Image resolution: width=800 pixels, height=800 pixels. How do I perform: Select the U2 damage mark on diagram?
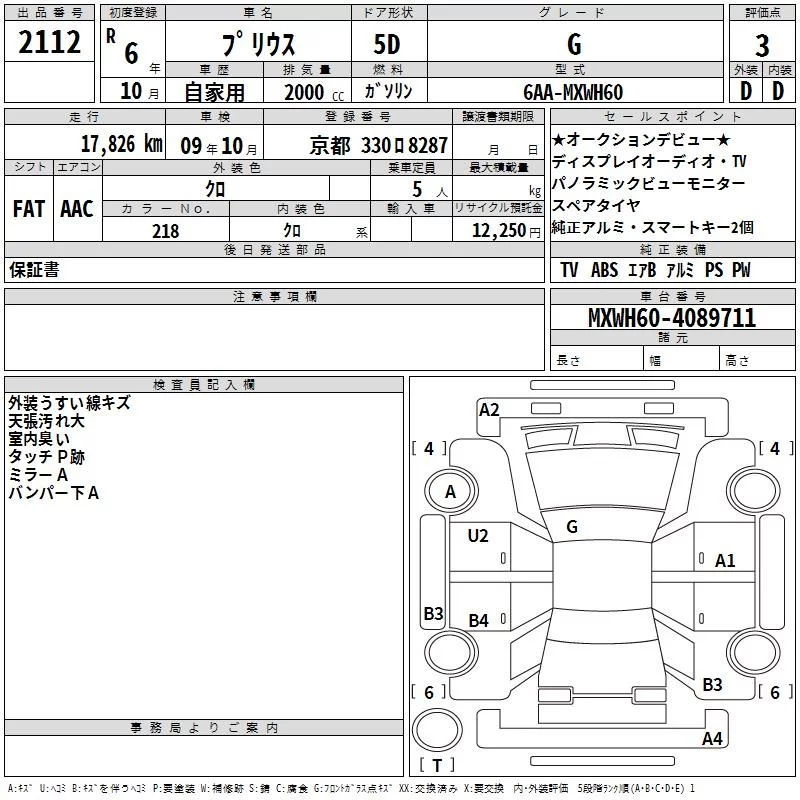coord(478,536)
